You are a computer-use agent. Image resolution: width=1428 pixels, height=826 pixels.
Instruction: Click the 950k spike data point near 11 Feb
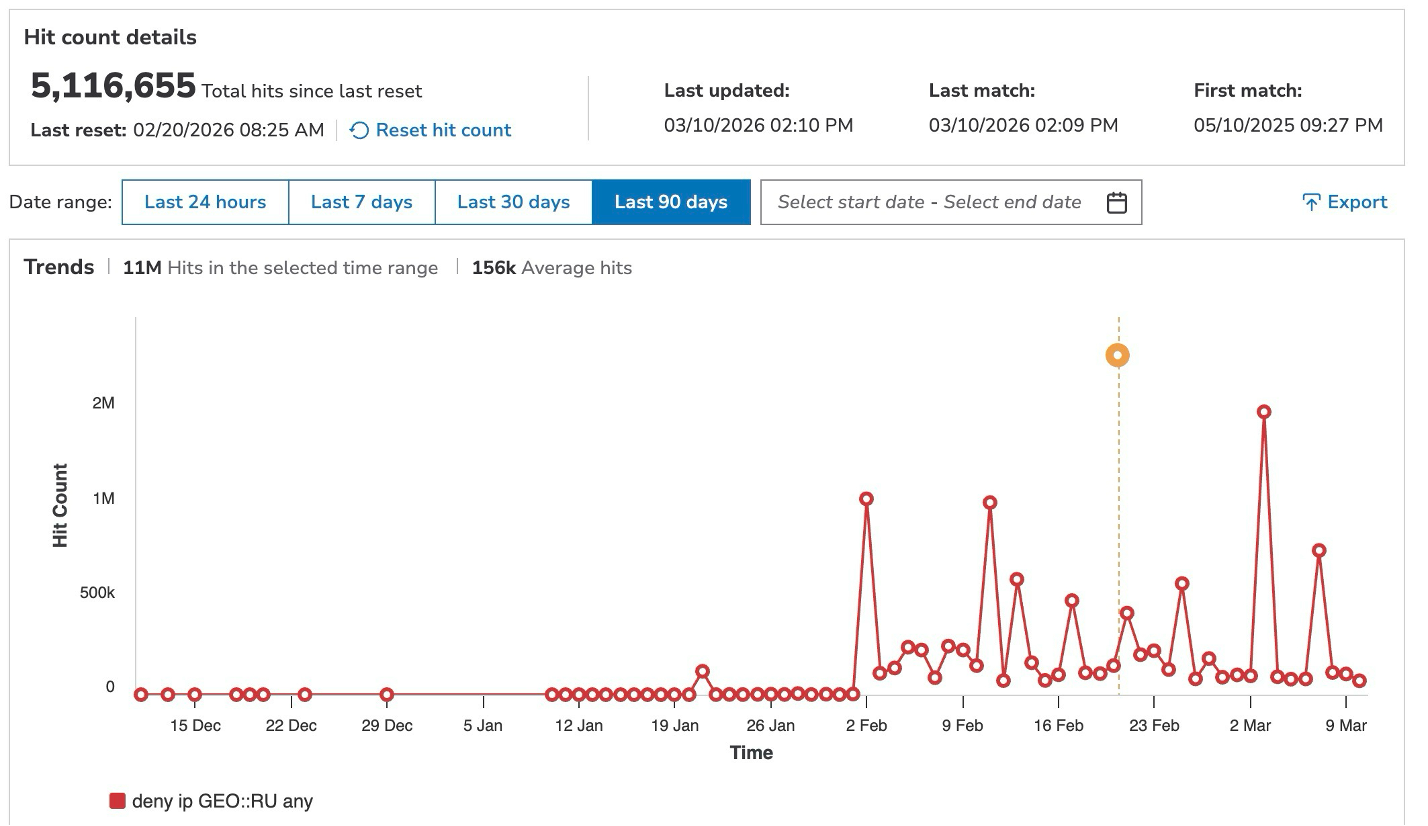pos(990,502)
